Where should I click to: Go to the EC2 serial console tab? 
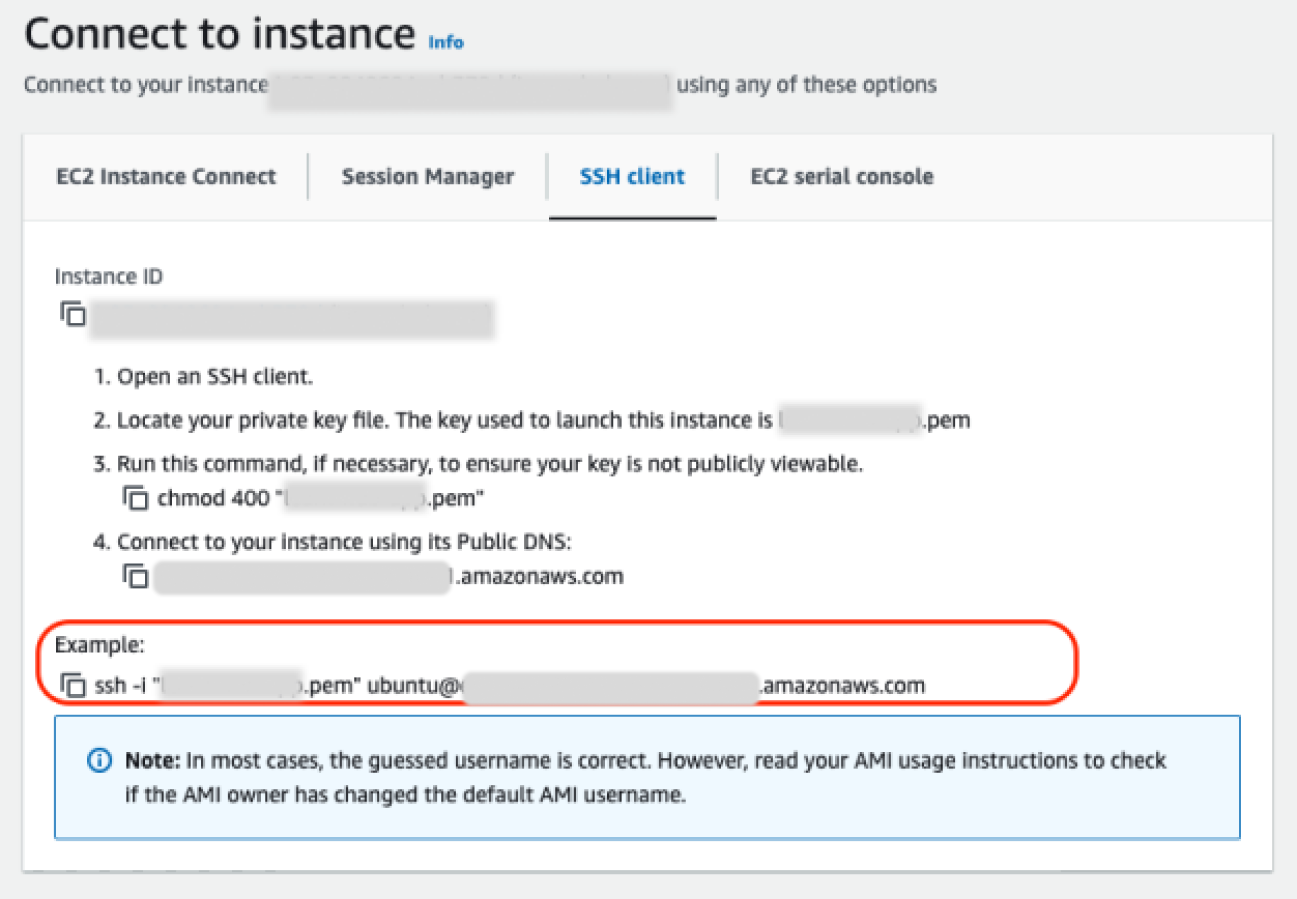tap(841, 177)
